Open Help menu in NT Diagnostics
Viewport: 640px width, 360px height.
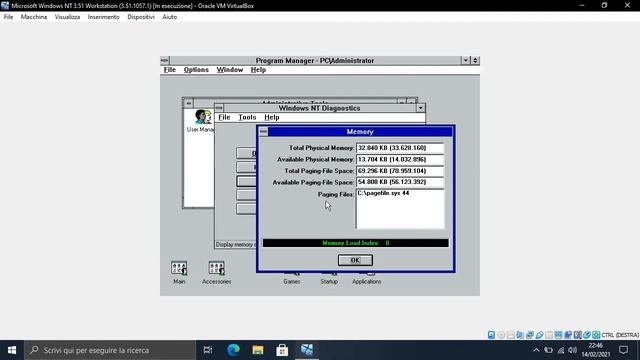click(272, 117)
